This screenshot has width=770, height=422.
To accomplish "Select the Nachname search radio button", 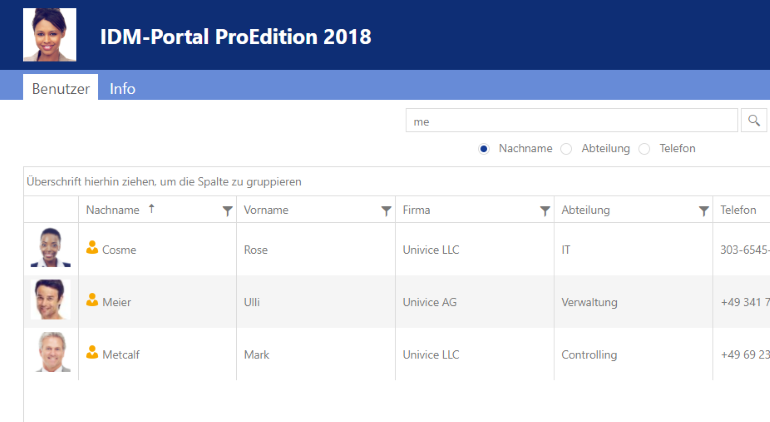I will click(x=484, y=149).
